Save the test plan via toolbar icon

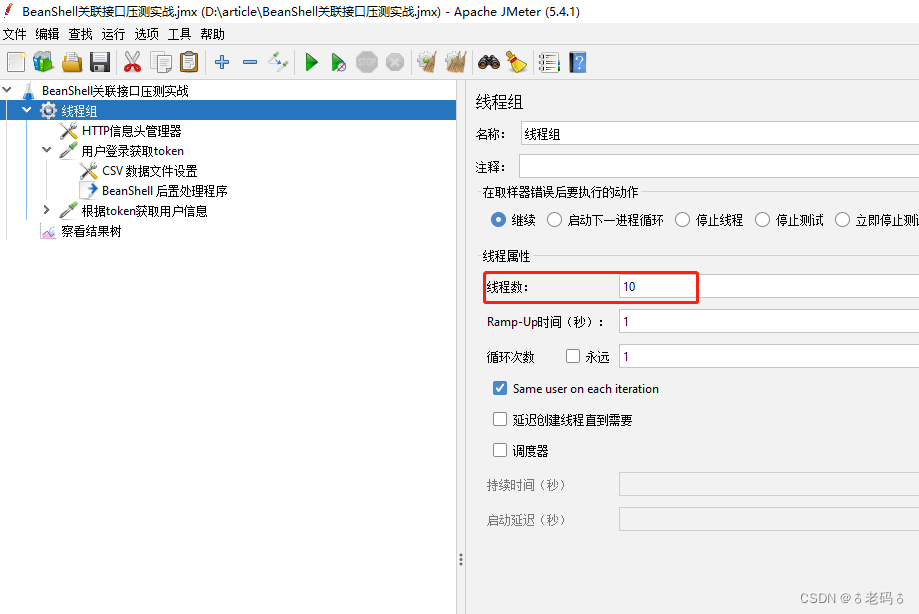tap(97, 61)
